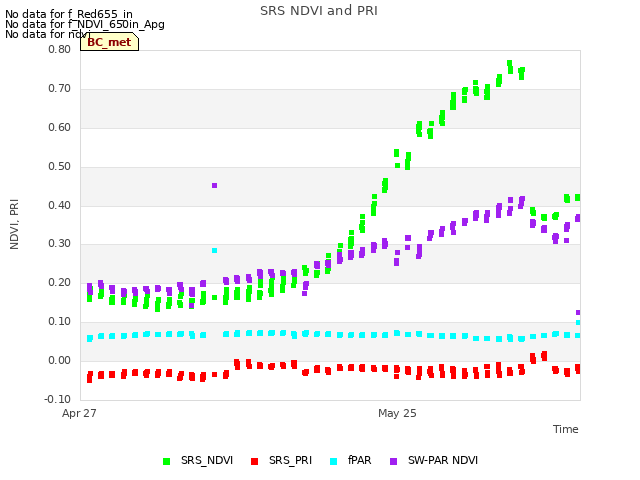Click the 0.20 y-axis tick label
This screenshot has width=640, height=480.
pos(59,282)
